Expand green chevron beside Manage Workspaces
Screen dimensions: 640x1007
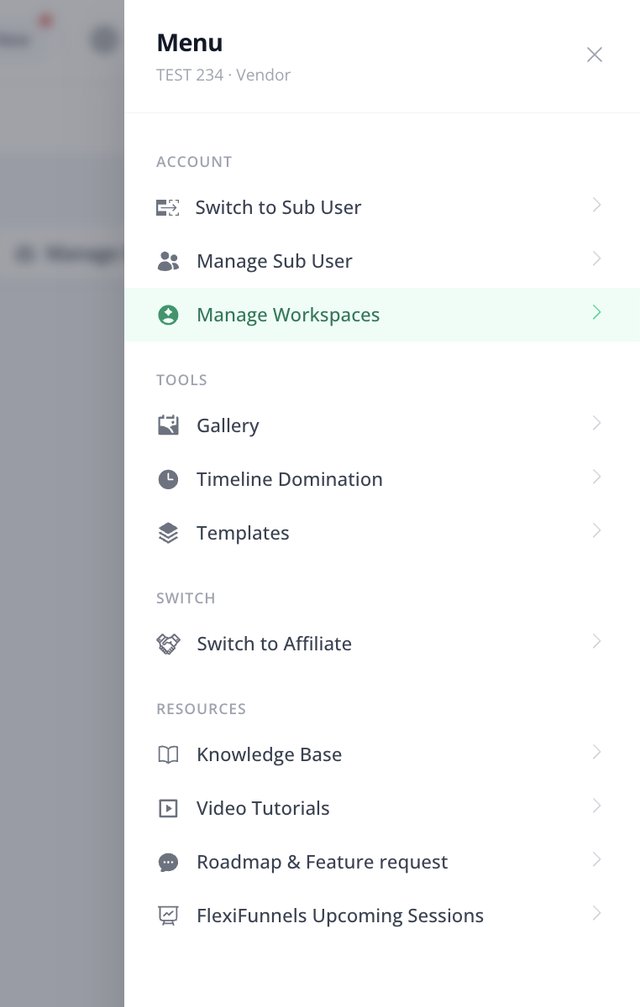tap(596, 312)
